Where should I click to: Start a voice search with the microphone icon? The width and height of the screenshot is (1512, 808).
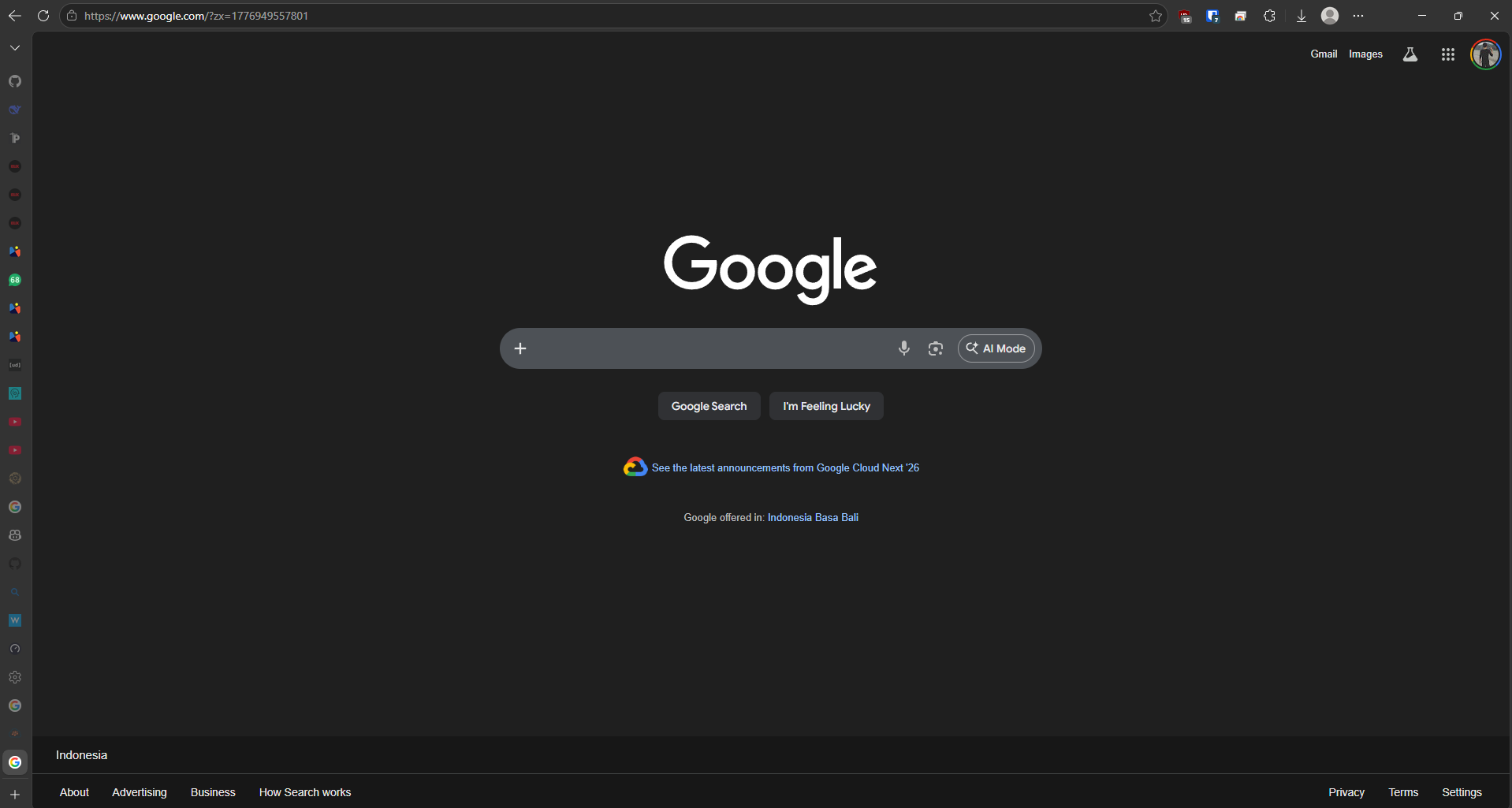click(x=903, y=348)
